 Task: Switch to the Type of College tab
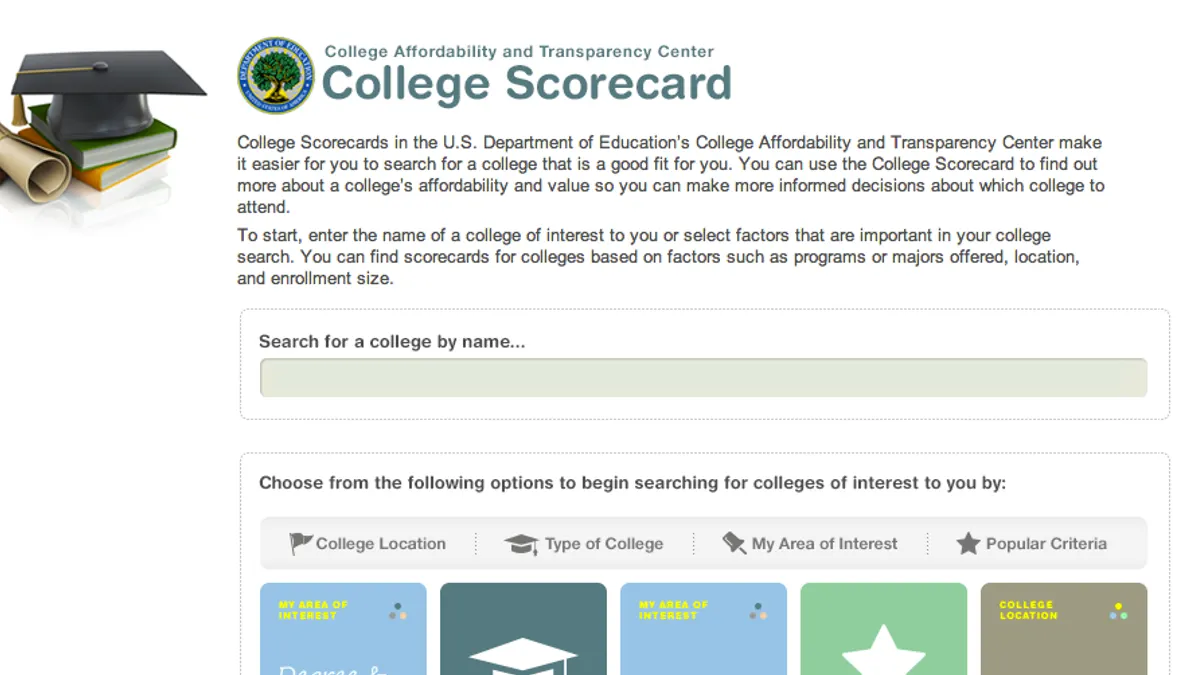(x=584, y=544)
